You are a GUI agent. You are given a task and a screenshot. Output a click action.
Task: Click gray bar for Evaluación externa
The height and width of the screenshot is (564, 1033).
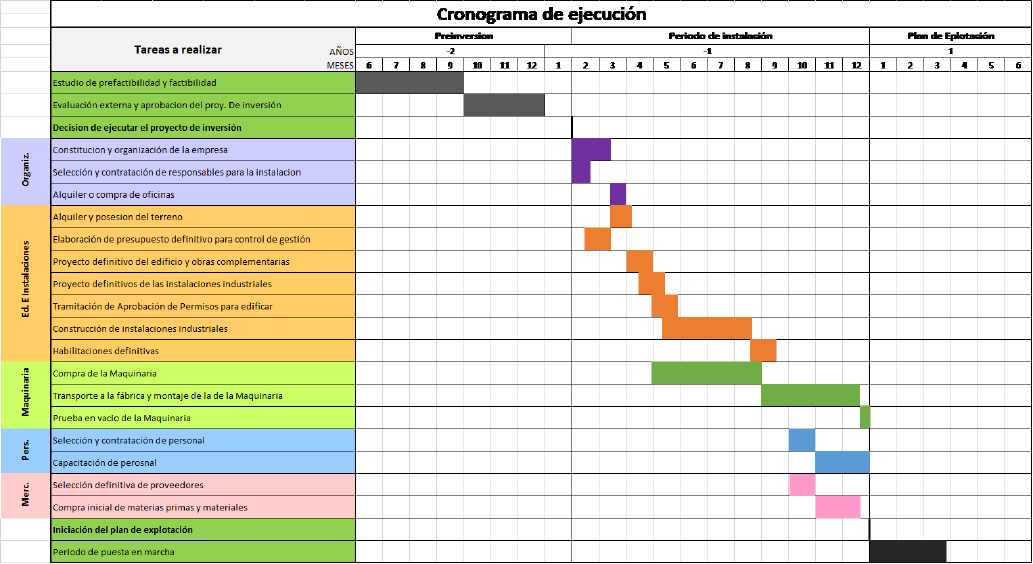point(504,105)
